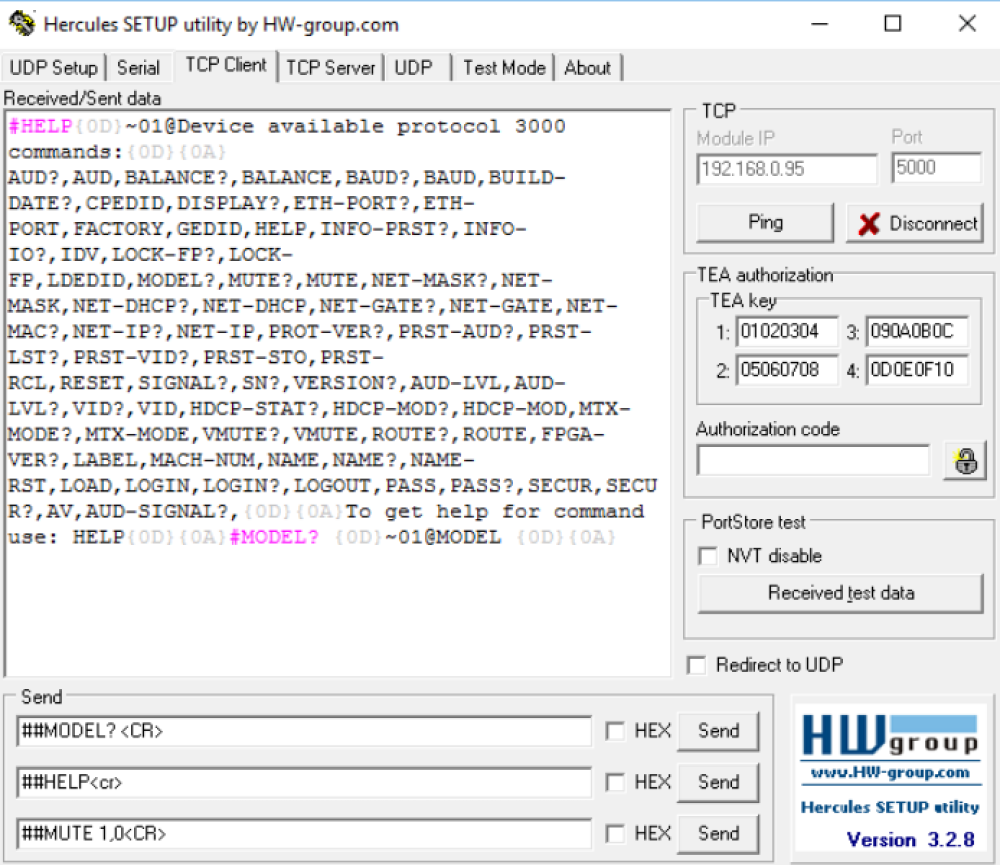This screenshot has height=865, width=1000.
Task: Focus TEA key 2 field 05060708
Action: 787,370
